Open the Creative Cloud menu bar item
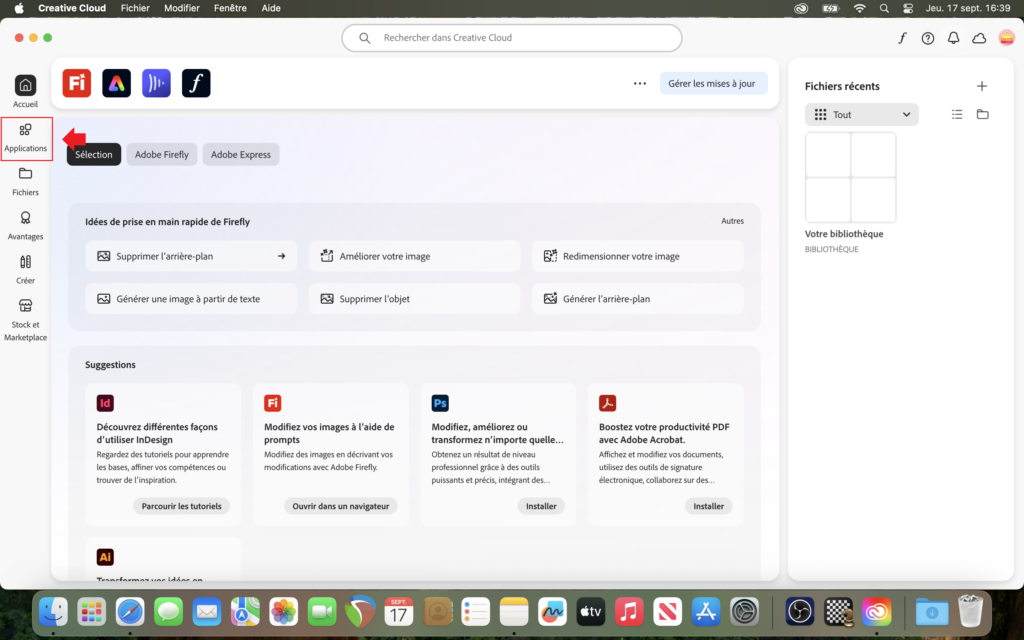This screenshot has height=640, width=1024. 72,8
